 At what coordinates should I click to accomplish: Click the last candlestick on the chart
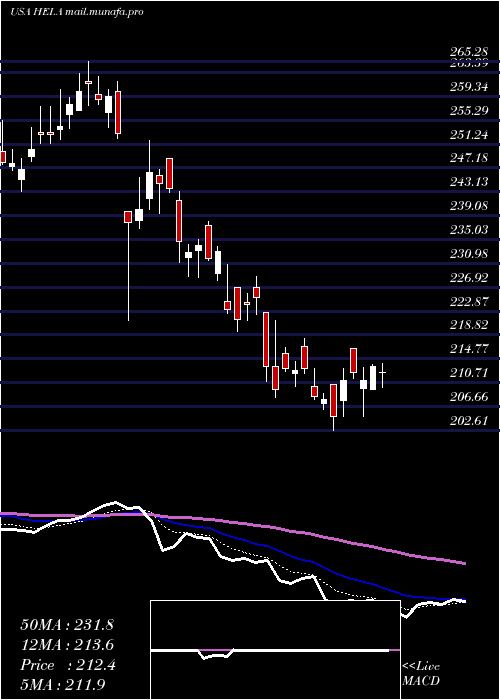point(382,375)
